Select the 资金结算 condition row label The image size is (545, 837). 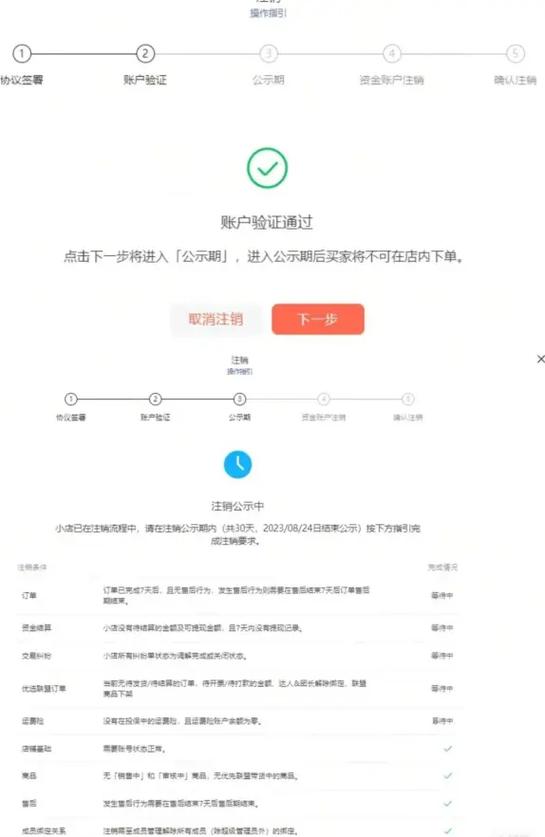coord(36,628)
